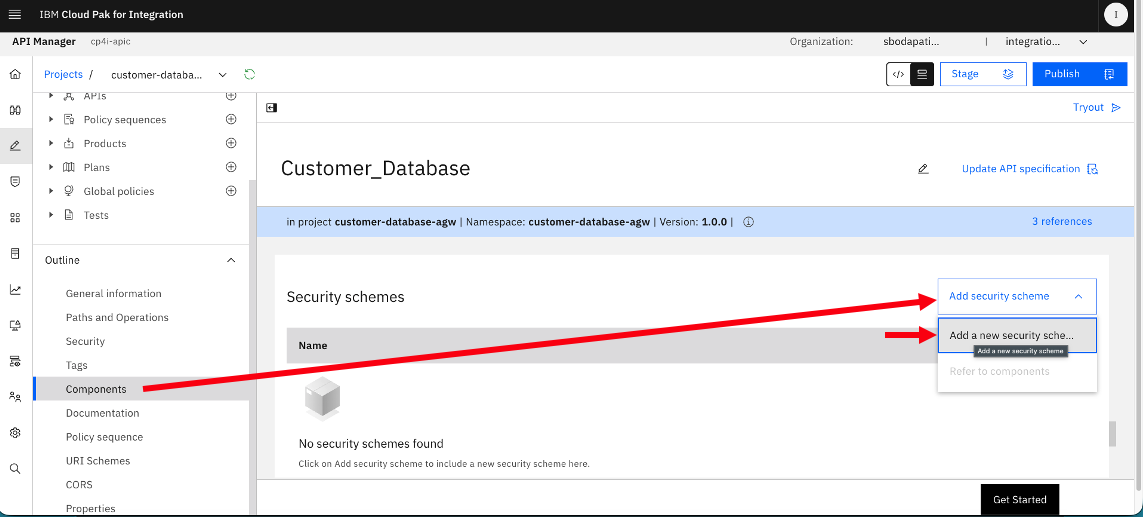
Task: Add a new plan with plus icon
Action: (231, 167)
